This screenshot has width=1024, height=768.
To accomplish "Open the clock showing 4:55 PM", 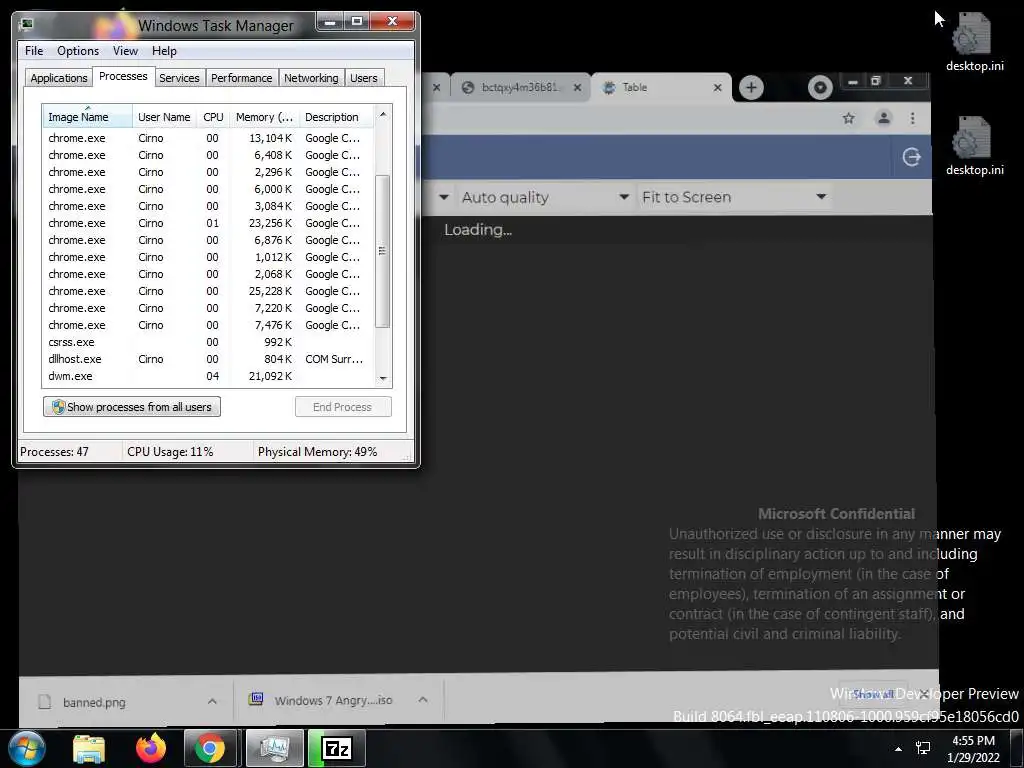I will click(x=973, y=748).
